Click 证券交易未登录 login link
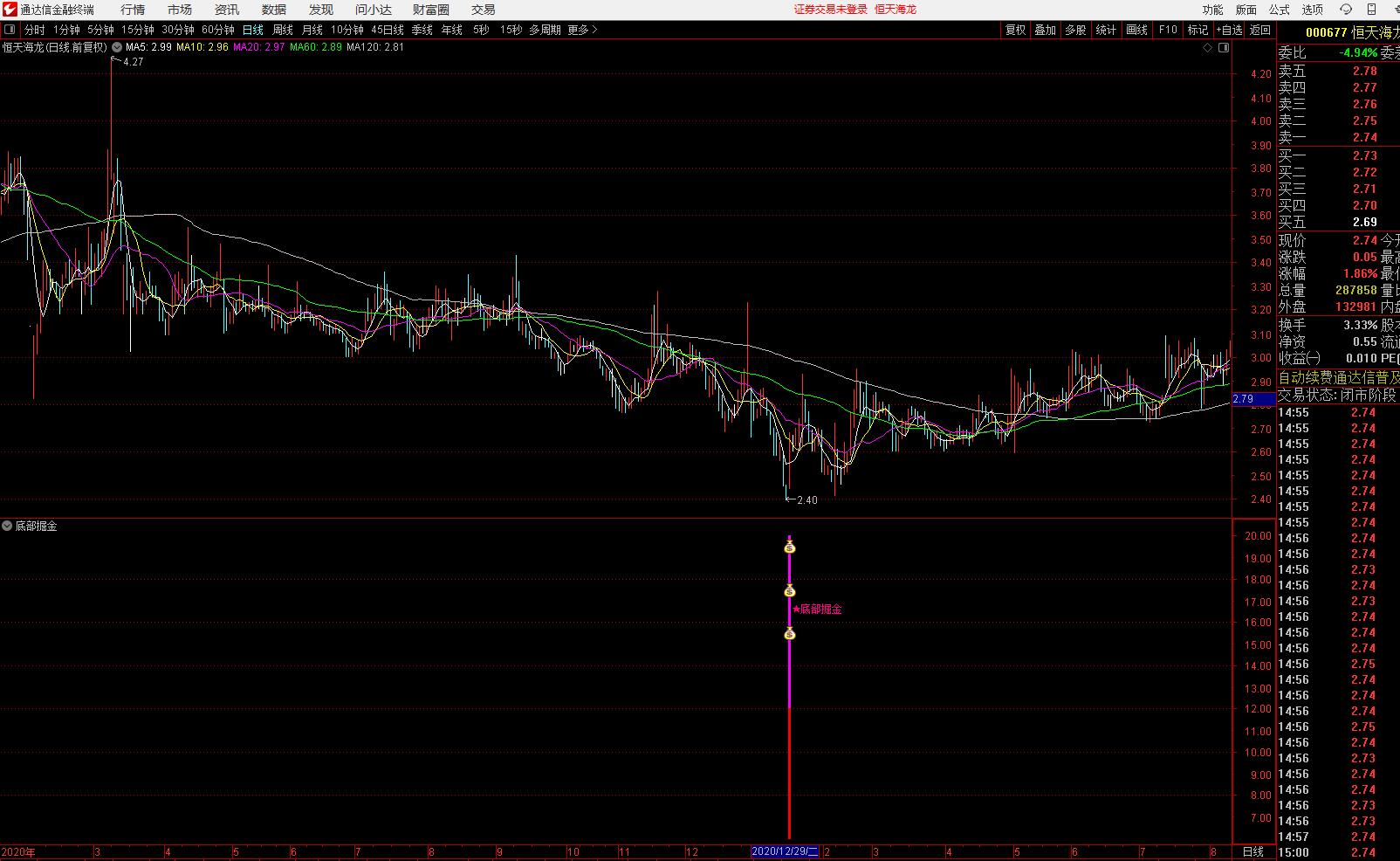 830,10
